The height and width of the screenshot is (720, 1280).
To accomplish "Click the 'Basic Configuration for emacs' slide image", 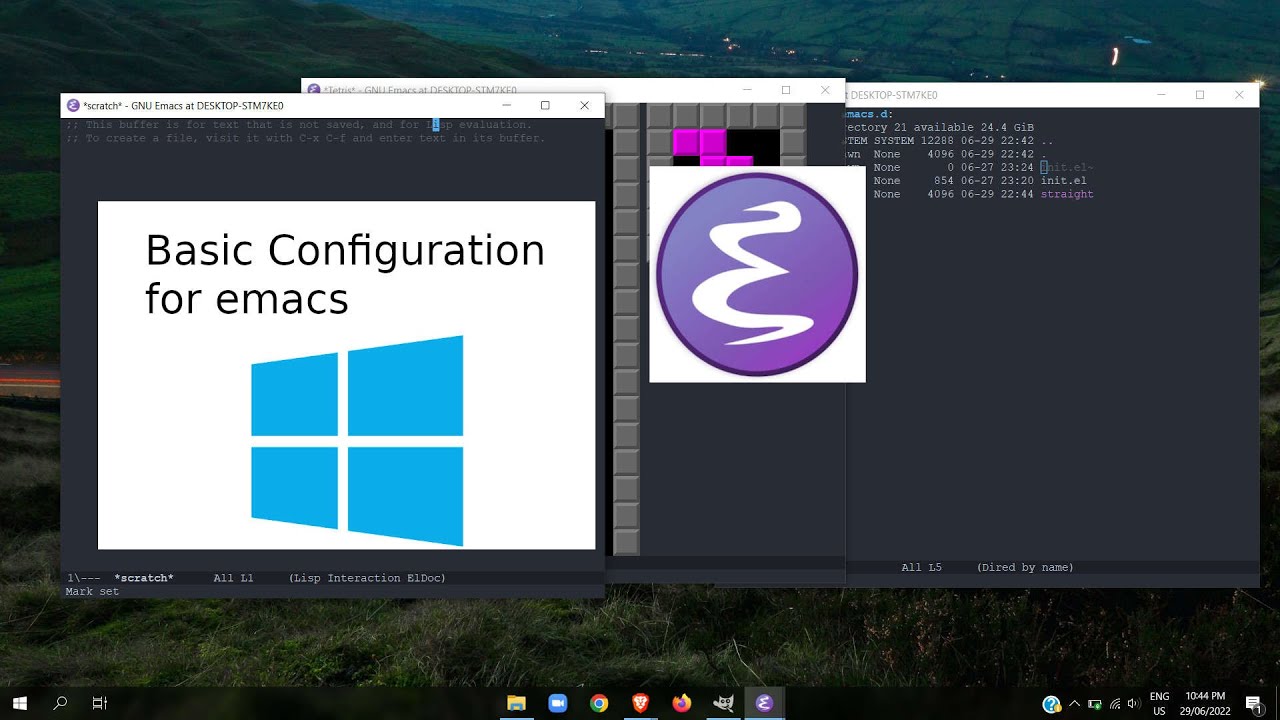I will [x=346, y=375].
